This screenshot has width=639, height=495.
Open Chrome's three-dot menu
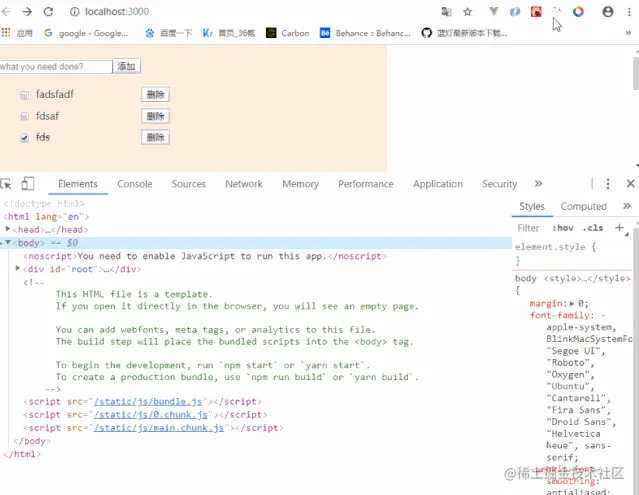pos(630,12)
